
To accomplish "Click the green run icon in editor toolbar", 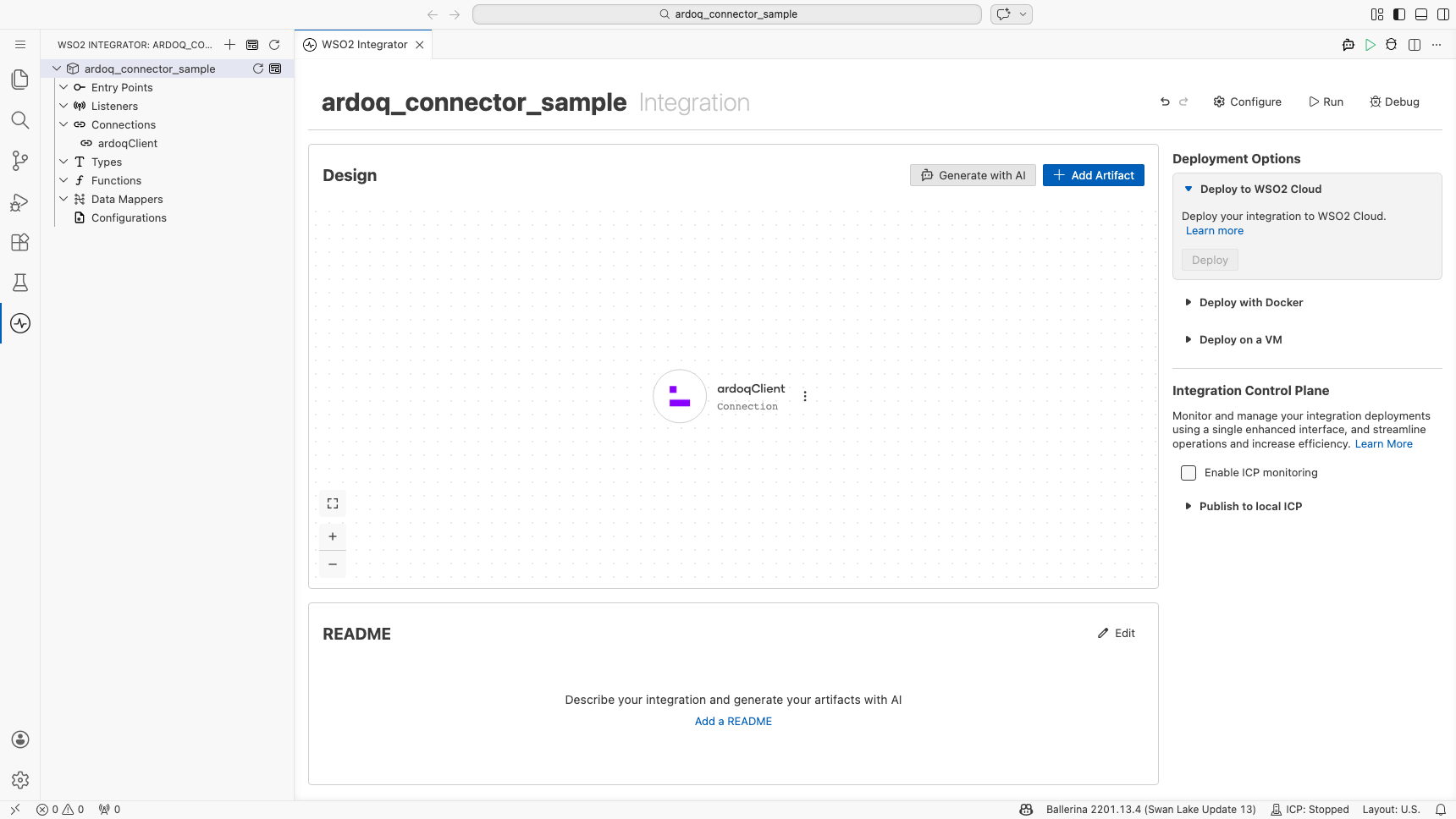I will [1371, 45].
